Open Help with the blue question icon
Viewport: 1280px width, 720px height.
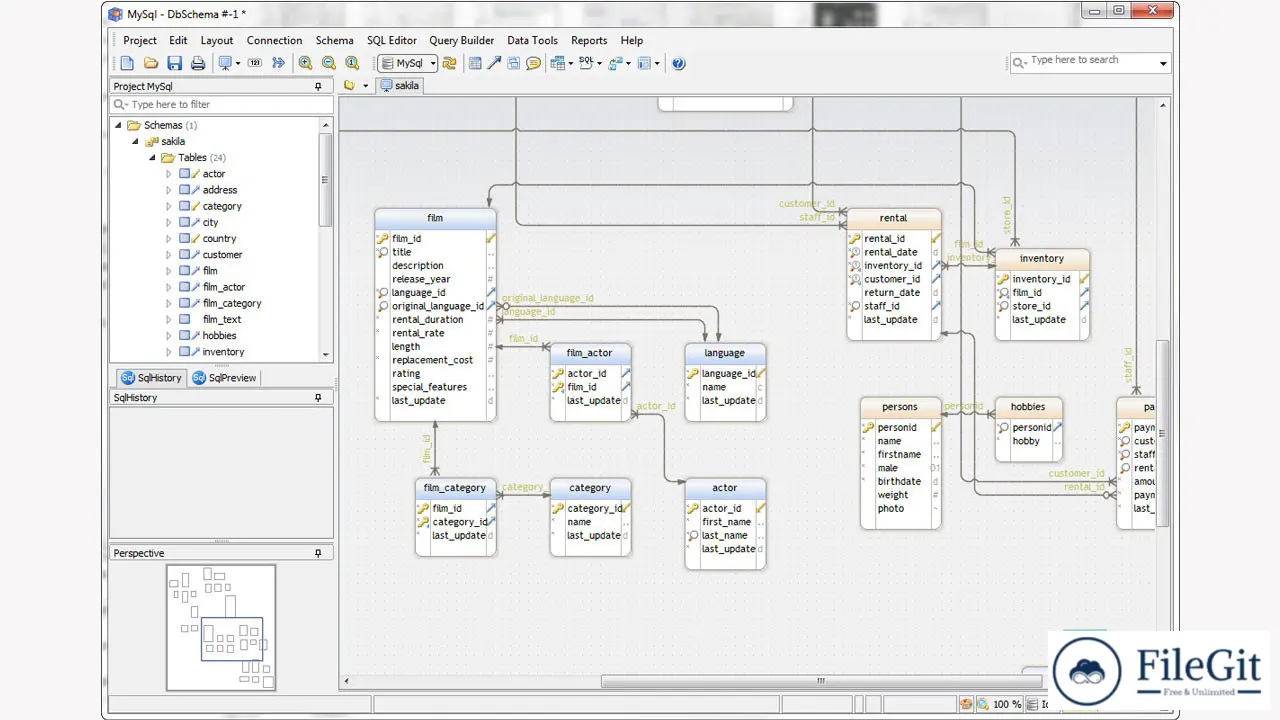coord(679,63)
